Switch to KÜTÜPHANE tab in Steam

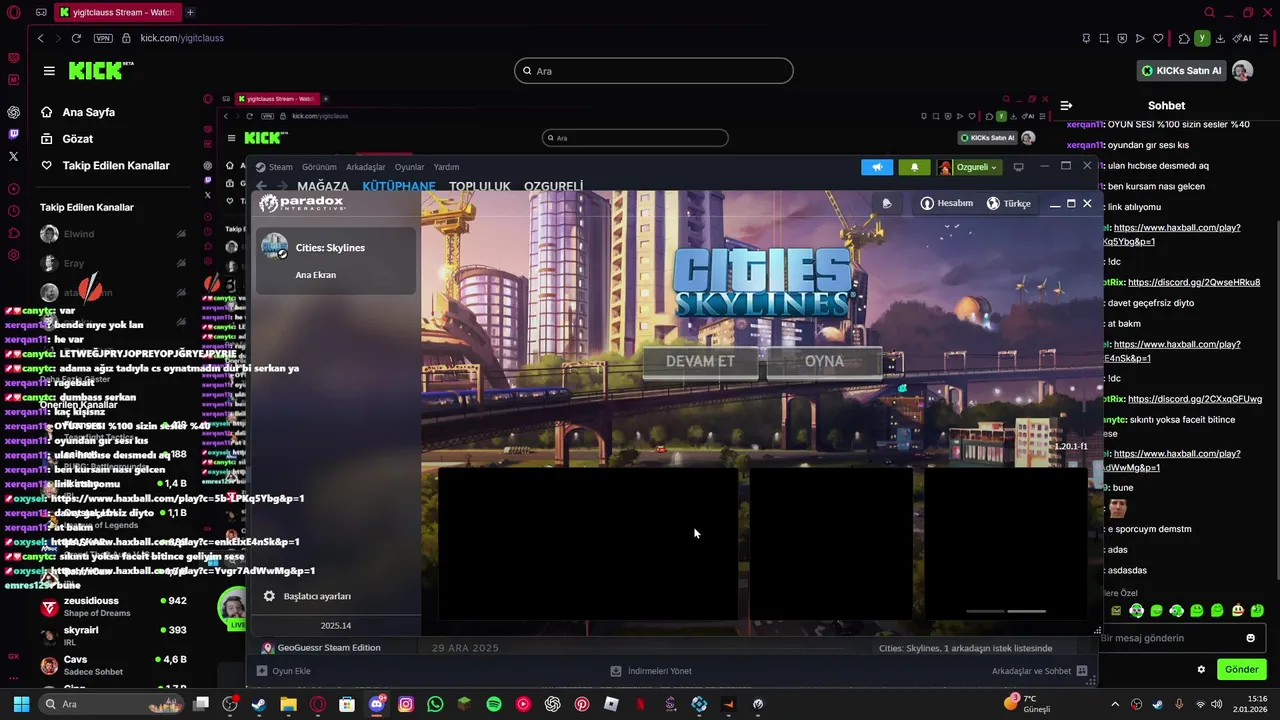[399, 186]
